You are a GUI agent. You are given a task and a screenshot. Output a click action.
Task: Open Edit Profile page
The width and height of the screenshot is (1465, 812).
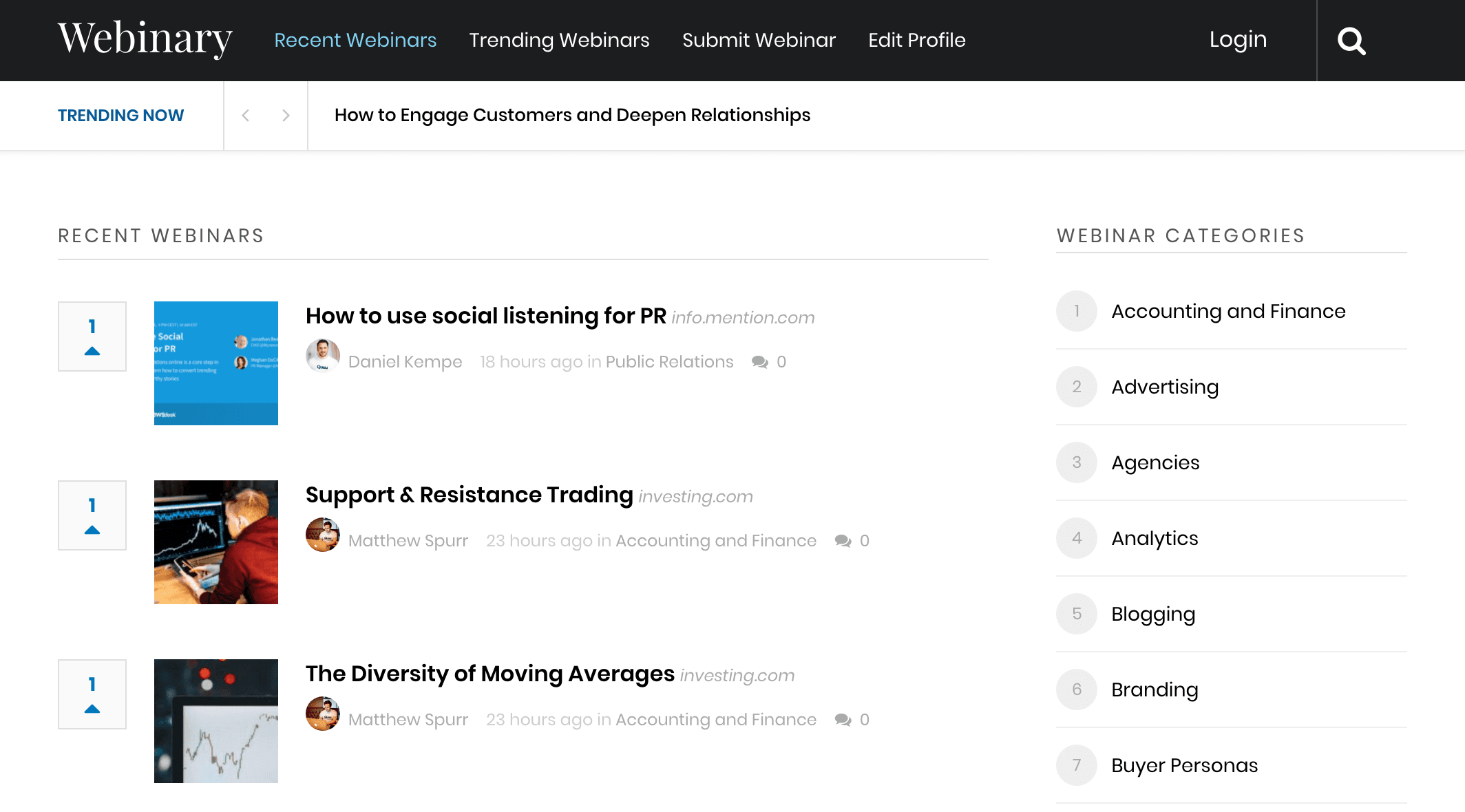pos(916,41)
